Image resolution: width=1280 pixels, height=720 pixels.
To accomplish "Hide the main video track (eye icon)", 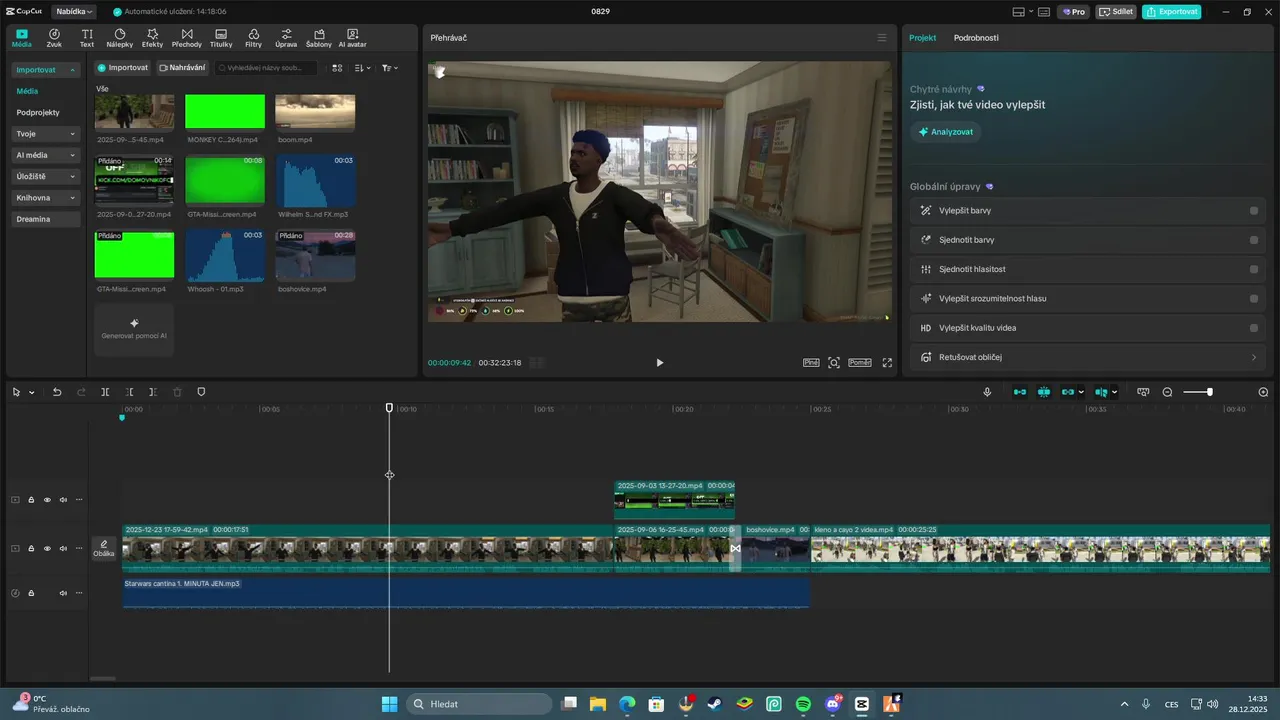I will click(47, 549).
